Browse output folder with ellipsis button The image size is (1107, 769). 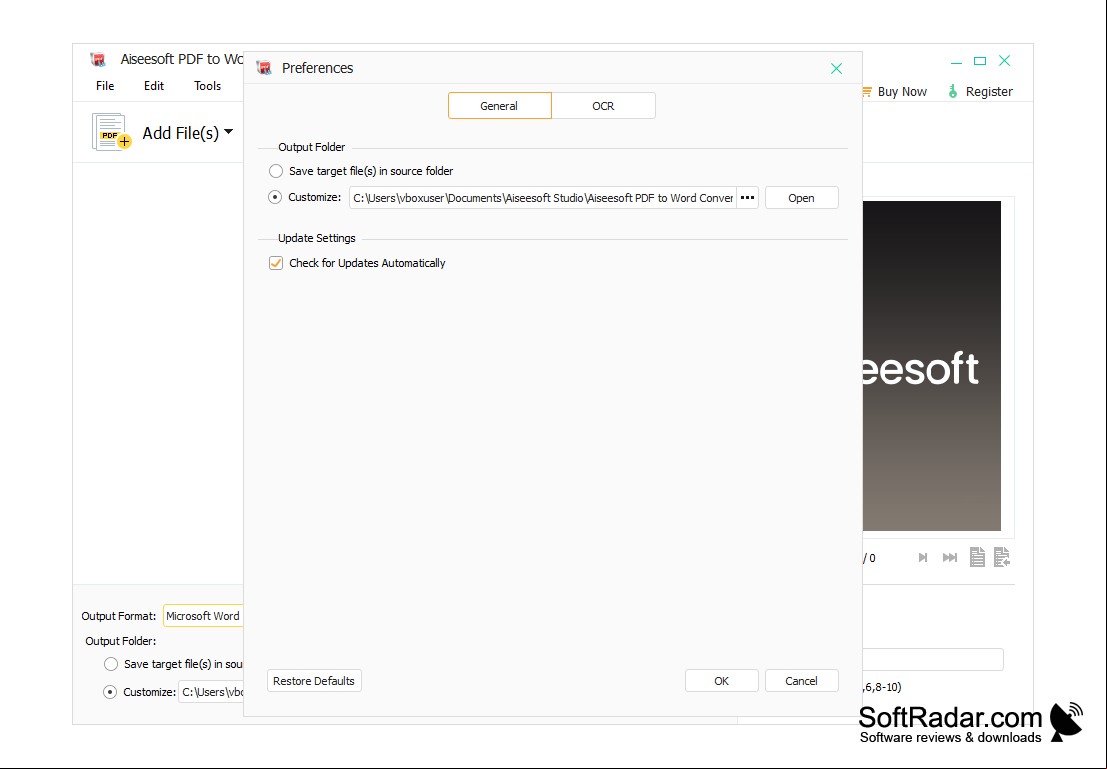click(748, 198)
